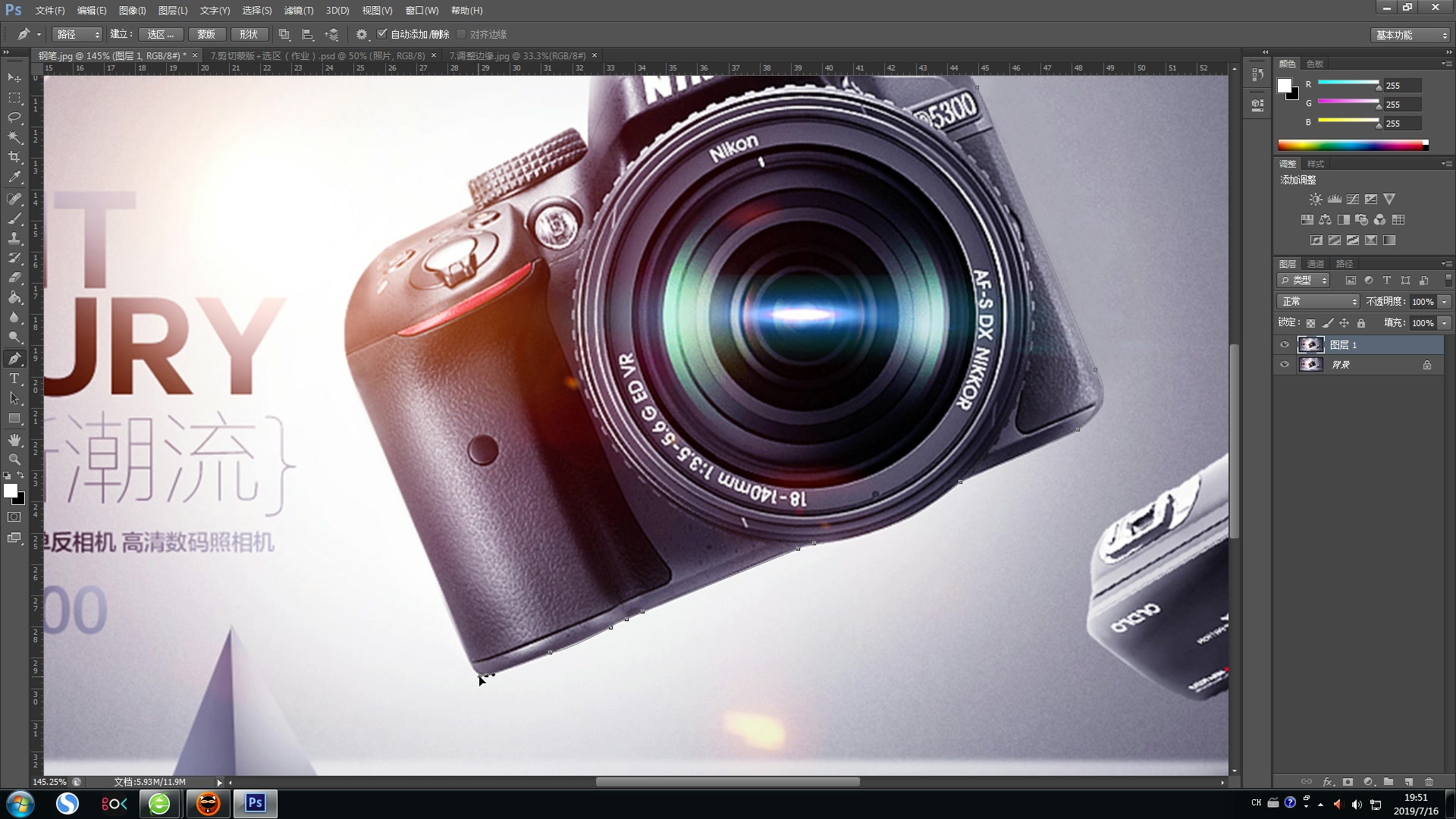Image resolution: width=1456 pixels, height=819 pixels.
Task: Select the Path Selection tool
Action: coord(14,398)
